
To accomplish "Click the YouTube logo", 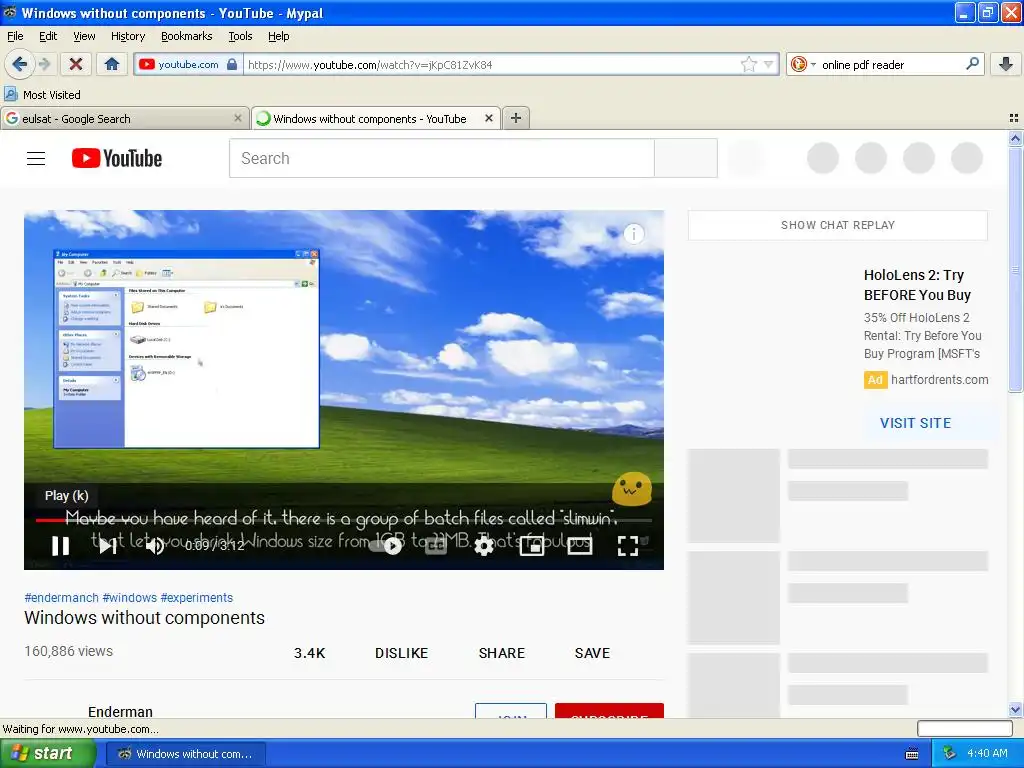I will click(x=117, y=159).
